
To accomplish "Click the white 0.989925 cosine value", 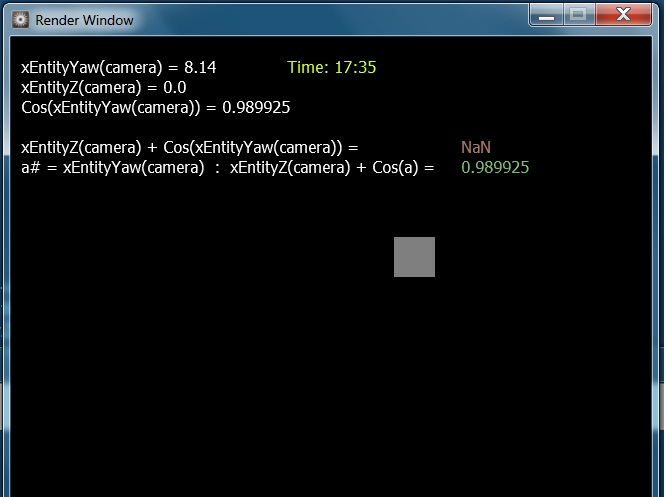I will pyautogui.click(x=256, y=108).
